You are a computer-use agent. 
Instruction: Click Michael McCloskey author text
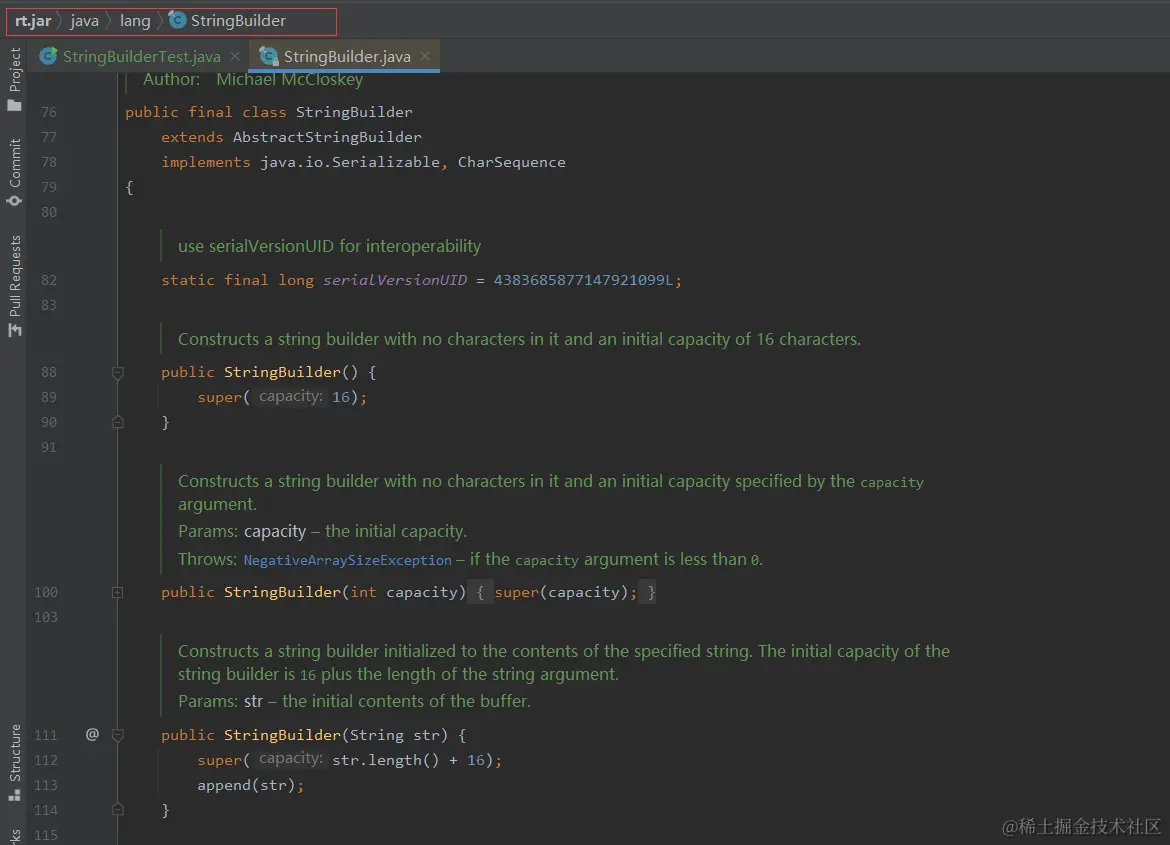(290, 79)
